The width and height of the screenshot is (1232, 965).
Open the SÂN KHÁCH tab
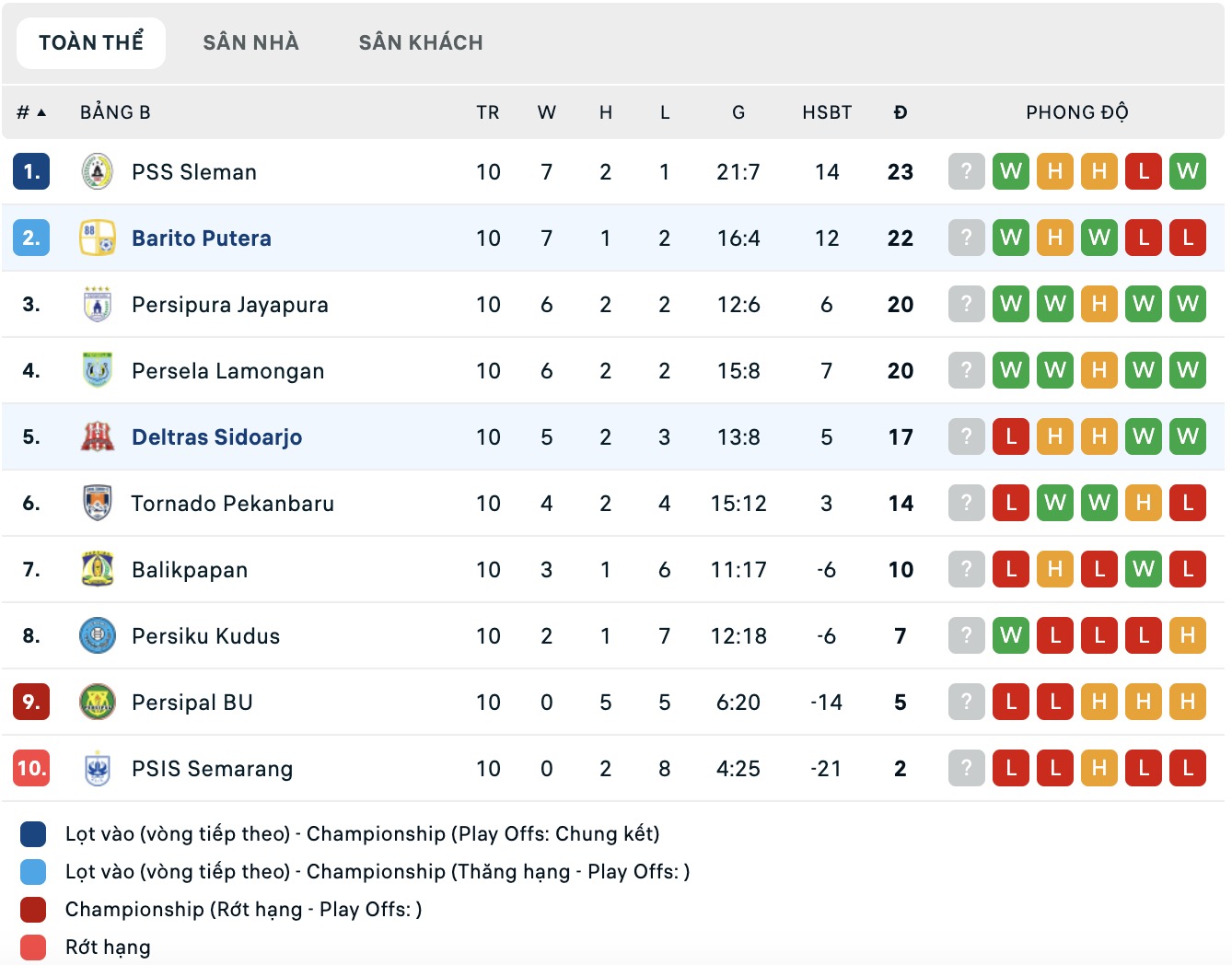pyautogui.click(x=421, y=41)
